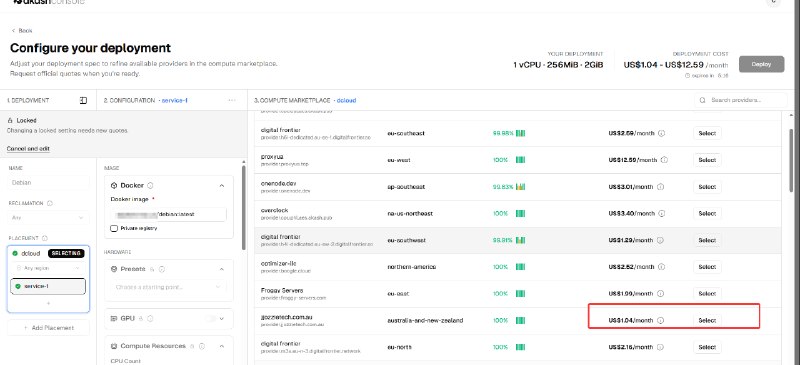The height and width of the screenshot is (365, 800).
Task: Click the '99.83%' uptime value
Action: [503, 187]
